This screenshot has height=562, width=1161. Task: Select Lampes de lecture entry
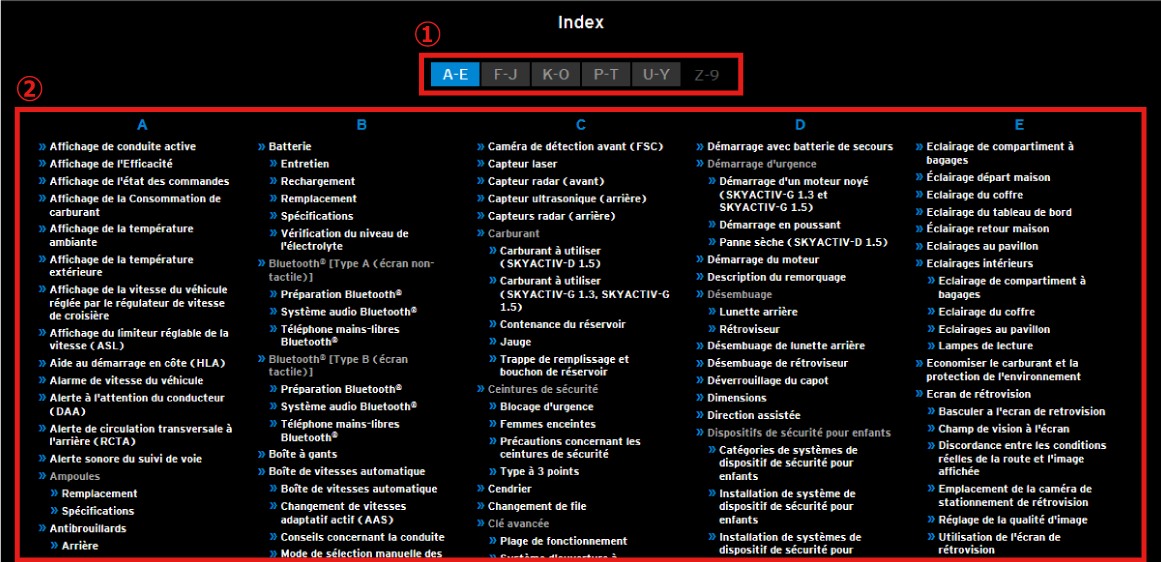click(x=985, y=346)
